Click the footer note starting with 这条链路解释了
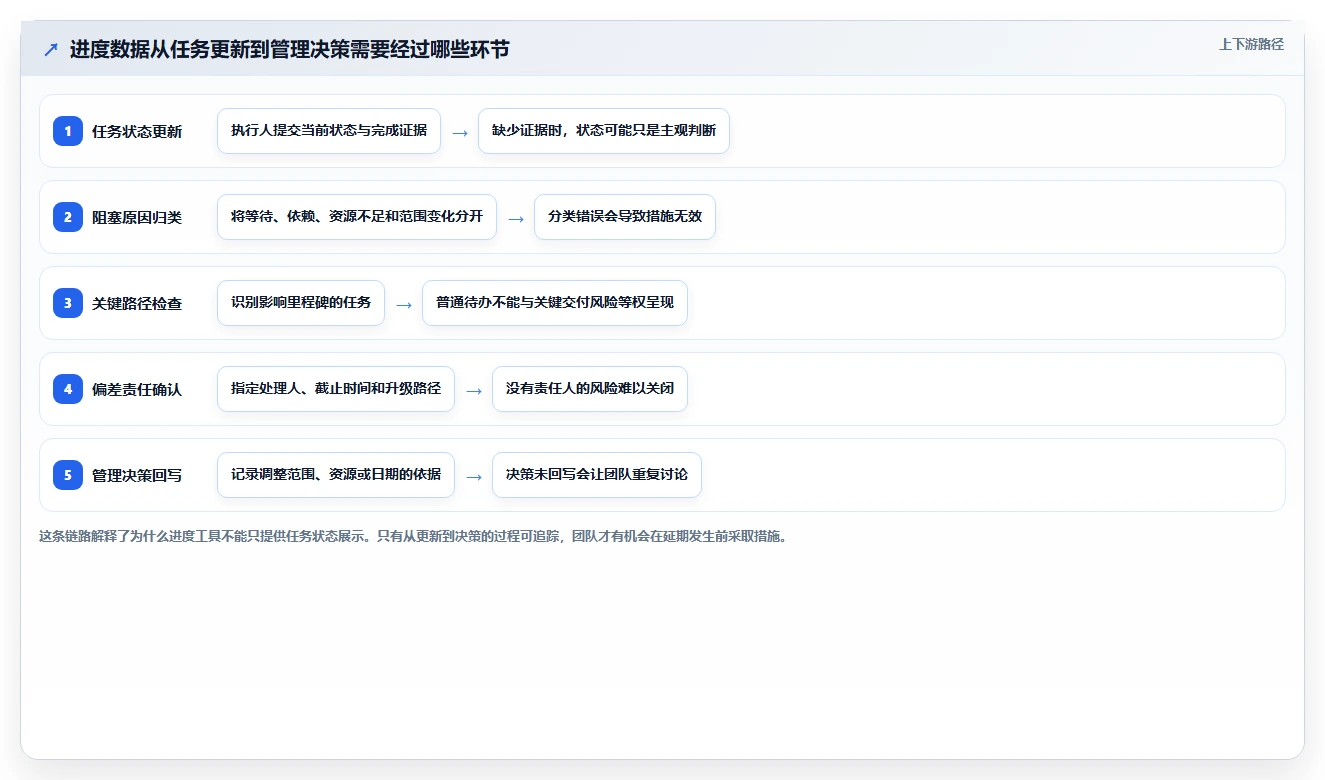Image resolution: width=1325 pixels, height=780 pixels. 413,536
